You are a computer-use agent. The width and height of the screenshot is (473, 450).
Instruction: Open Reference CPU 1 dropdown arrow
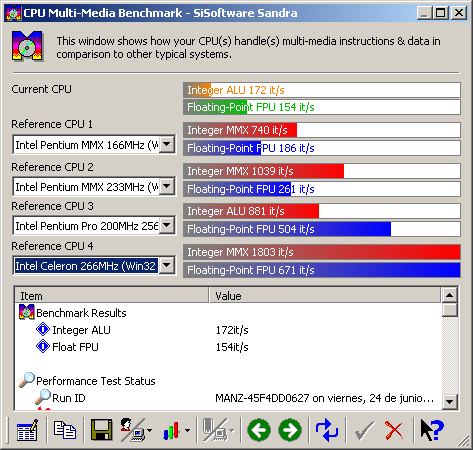coord(167,145)
